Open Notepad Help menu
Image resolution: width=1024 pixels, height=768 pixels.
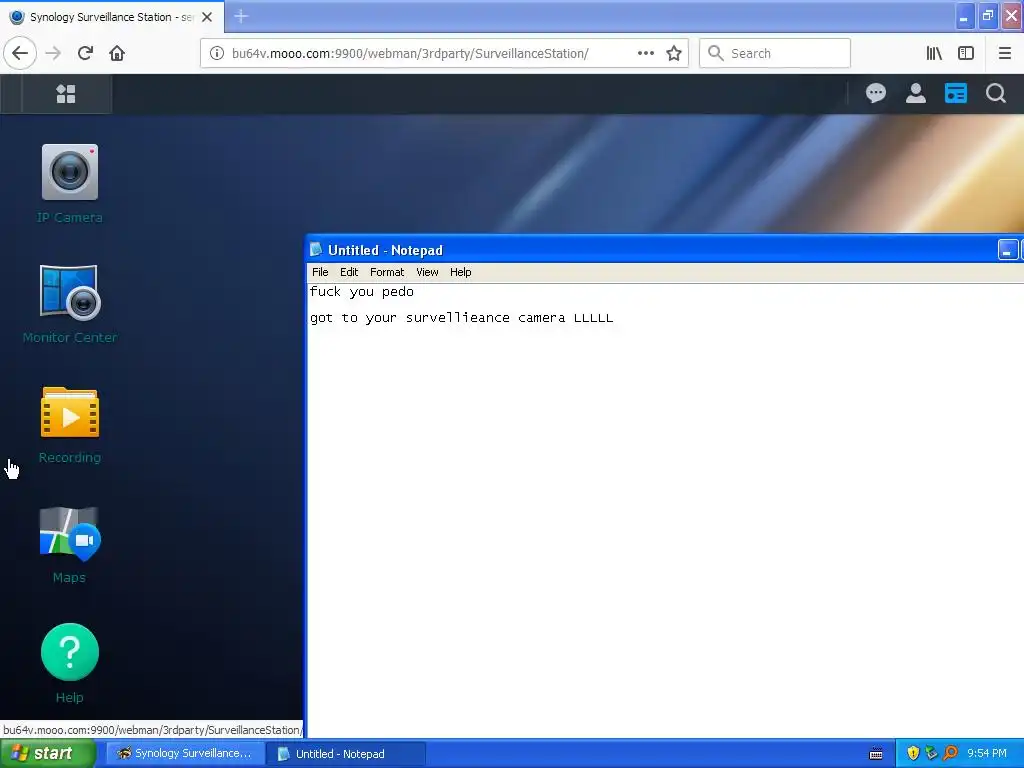tap(460, 272)
